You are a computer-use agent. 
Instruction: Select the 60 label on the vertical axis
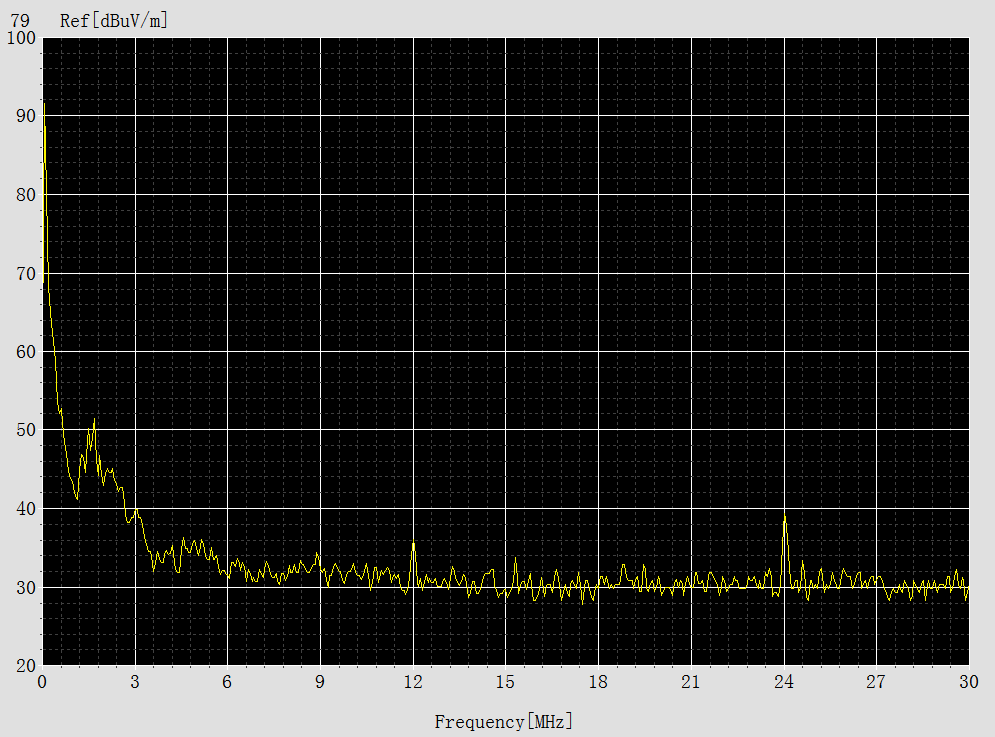pyautogui.click(x=26, y=352)
